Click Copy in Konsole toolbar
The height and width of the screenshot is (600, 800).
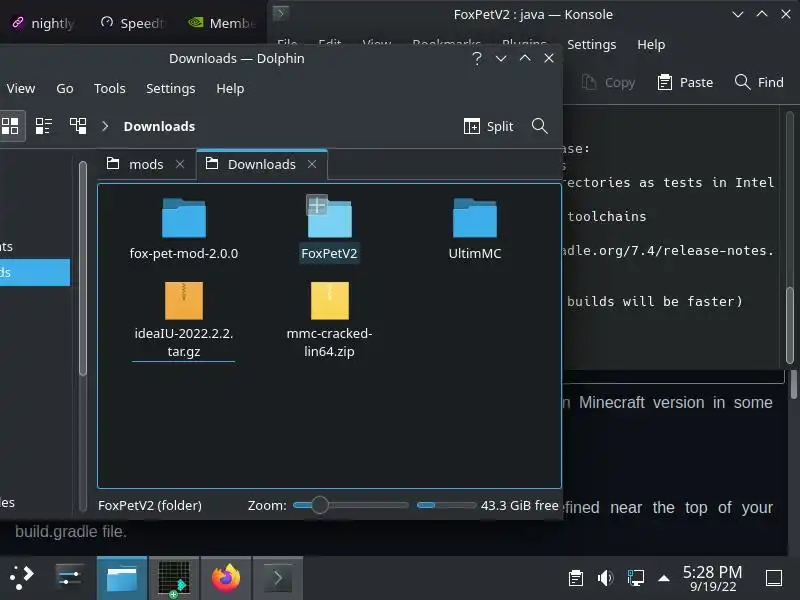[x=608, y=82]
